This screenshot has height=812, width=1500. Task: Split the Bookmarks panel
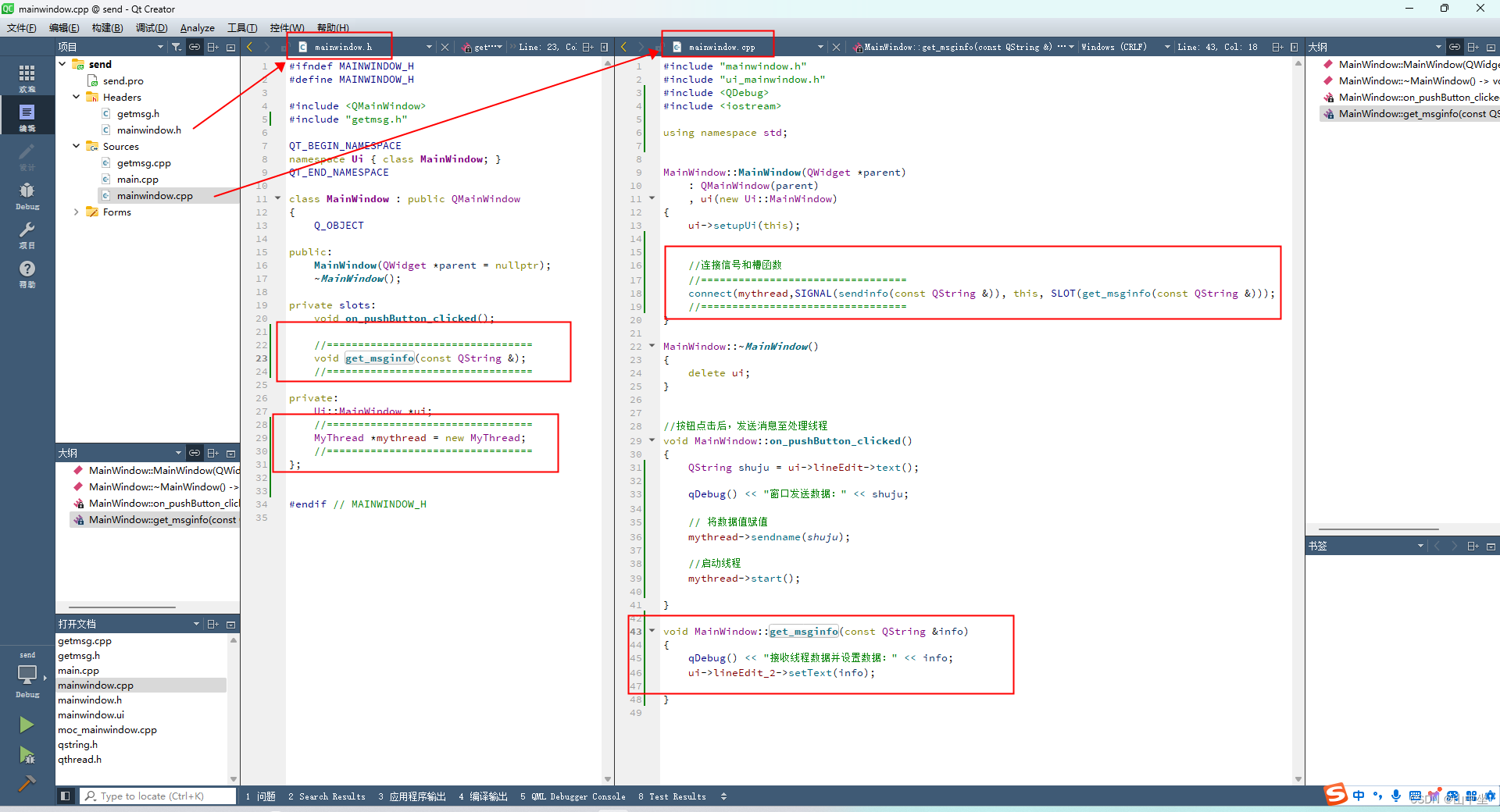(x=1473, y=546)
